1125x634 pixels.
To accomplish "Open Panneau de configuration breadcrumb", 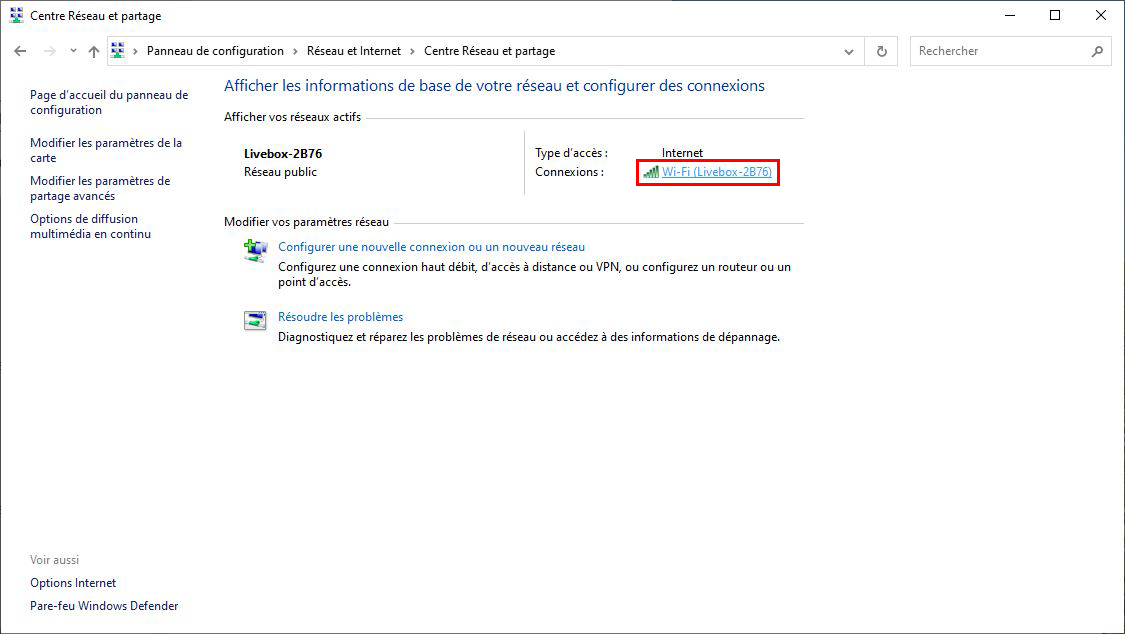I will click(x=215, y=51).
